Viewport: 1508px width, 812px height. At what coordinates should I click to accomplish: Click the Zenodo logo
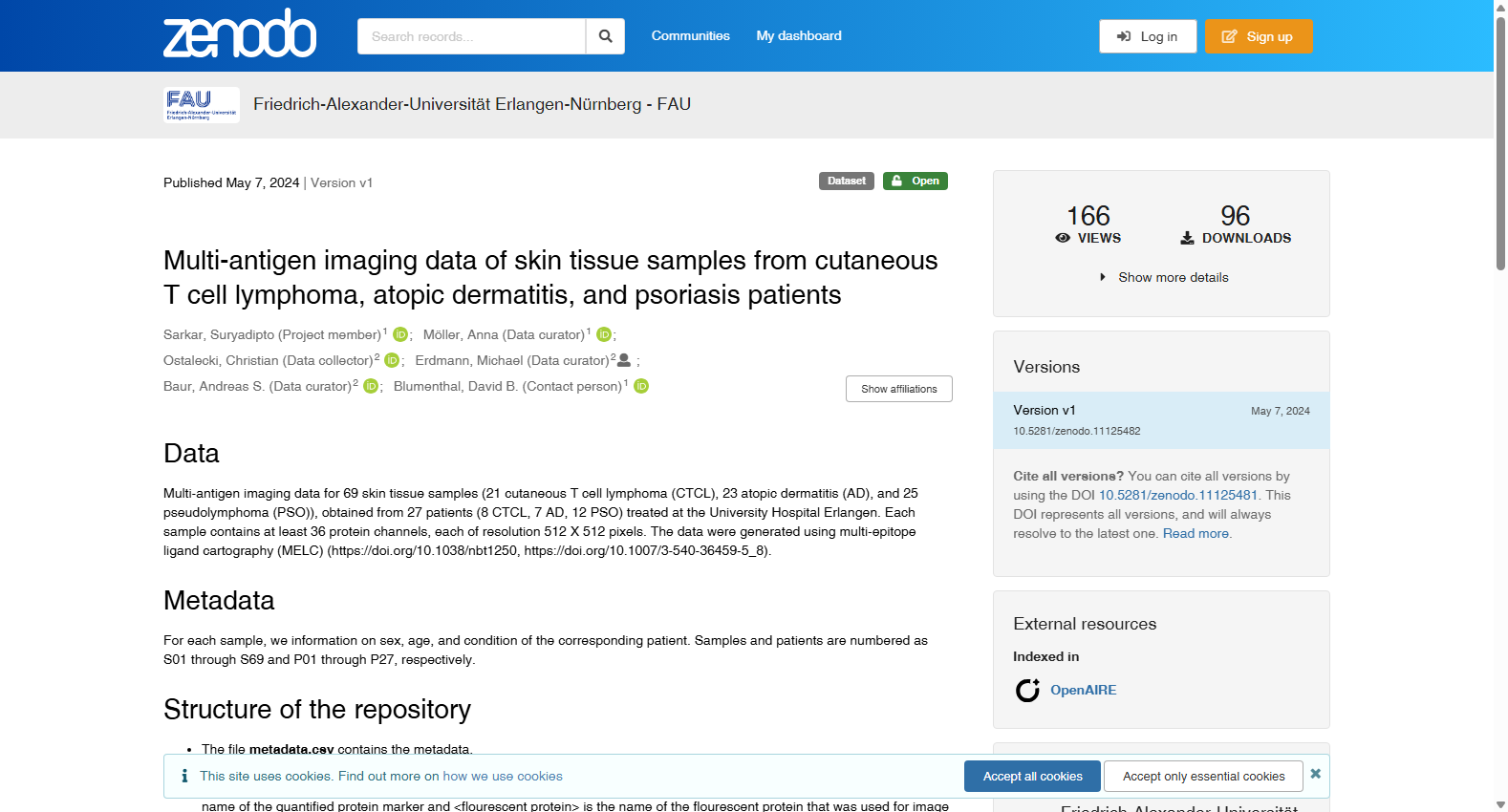(240, 34)
